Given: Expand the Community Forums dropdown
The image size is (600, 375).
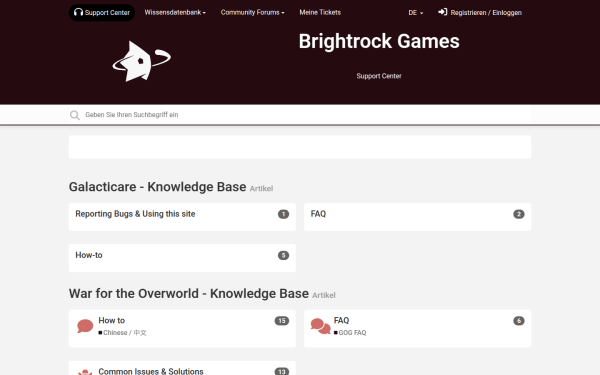Looking at the screenshot, I should pos(252,12).
